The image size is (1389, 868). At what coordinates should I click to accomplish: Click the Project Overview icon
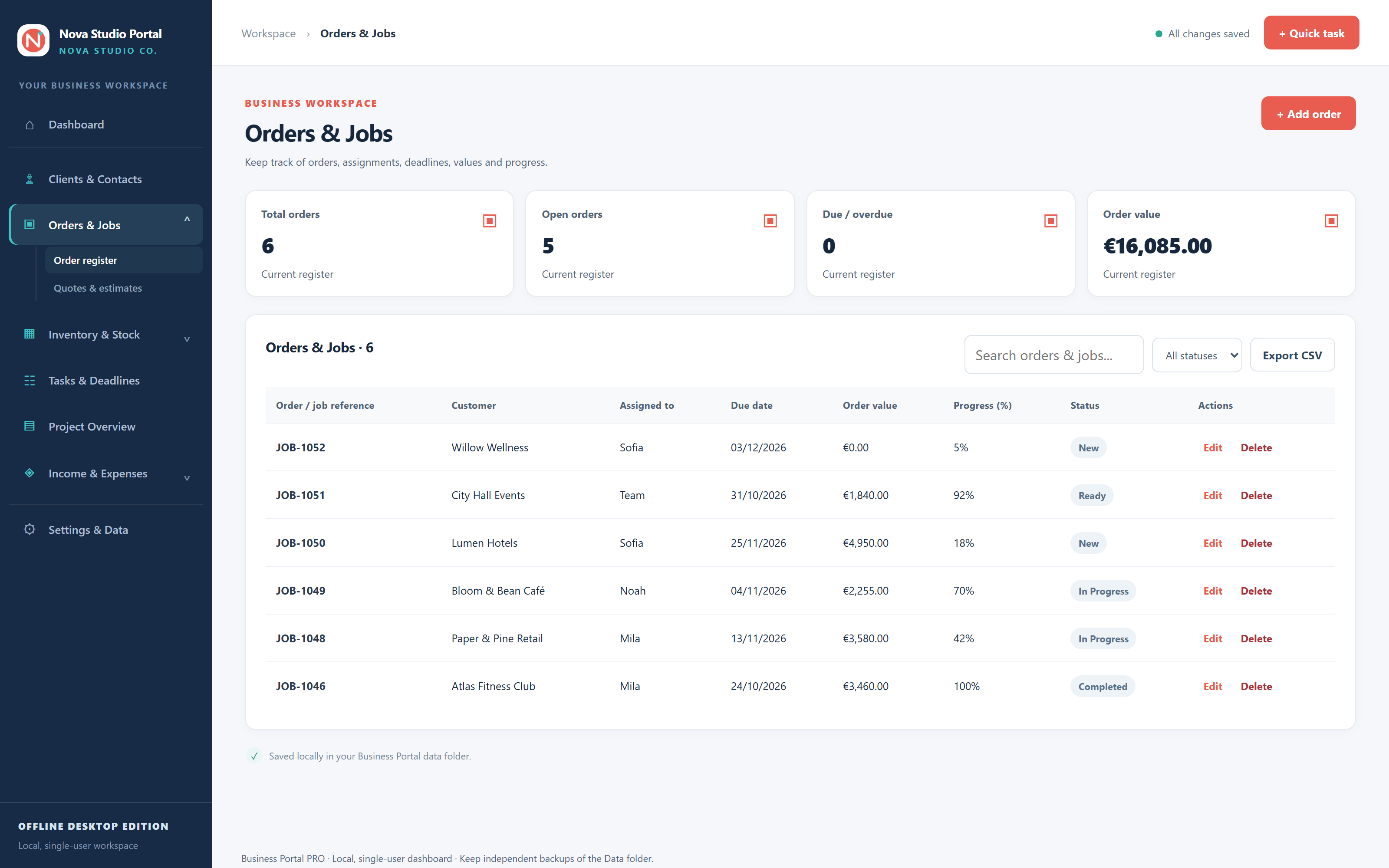29,426
